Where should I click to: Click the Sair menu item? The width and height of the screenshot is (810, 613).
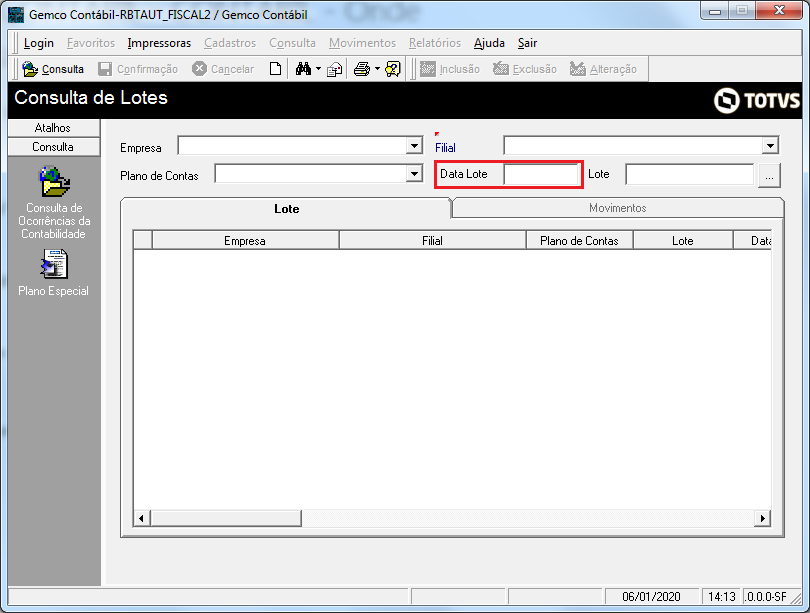point(527,43)
